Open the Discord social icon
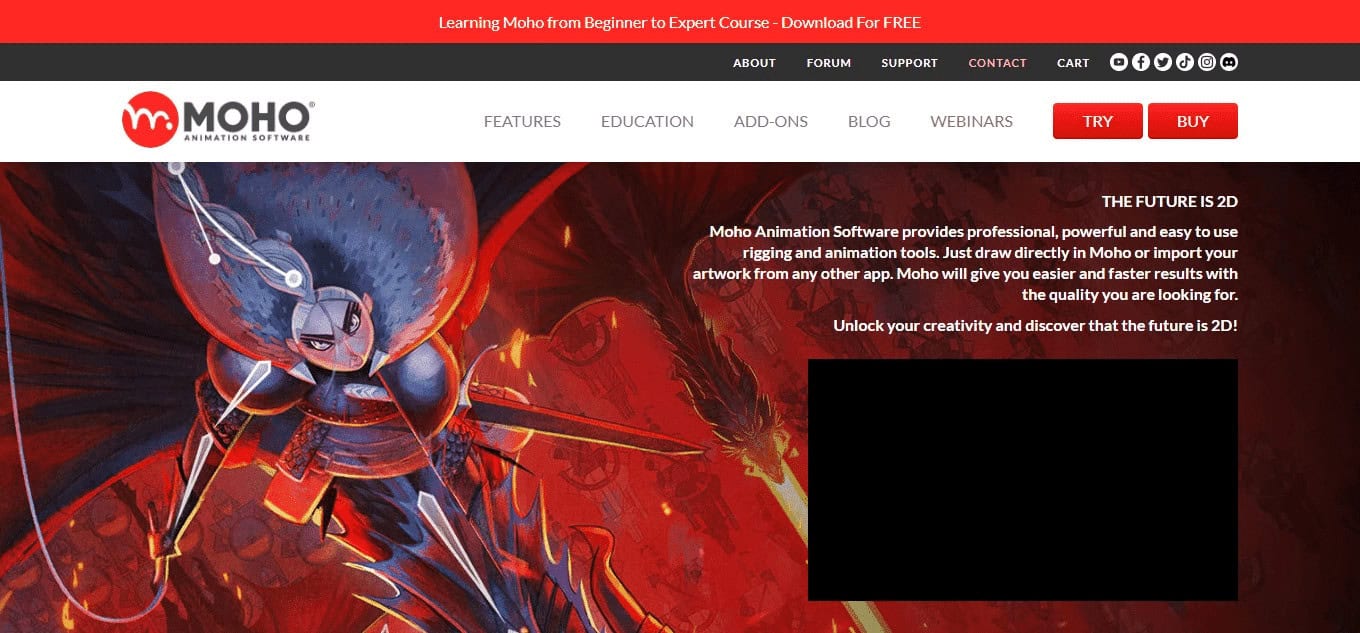The height and width of the screenshot is (633, 1360). (x=1229, y=62)
